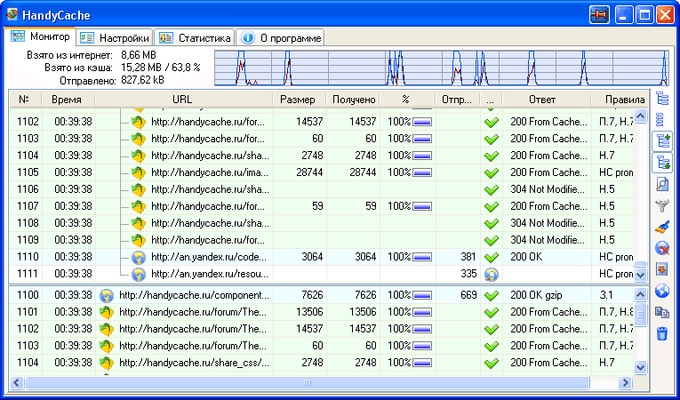Screen dimensions: 680x400
Task: Toggle the tree icon with top-right green plus
Action: pos(663,141)
